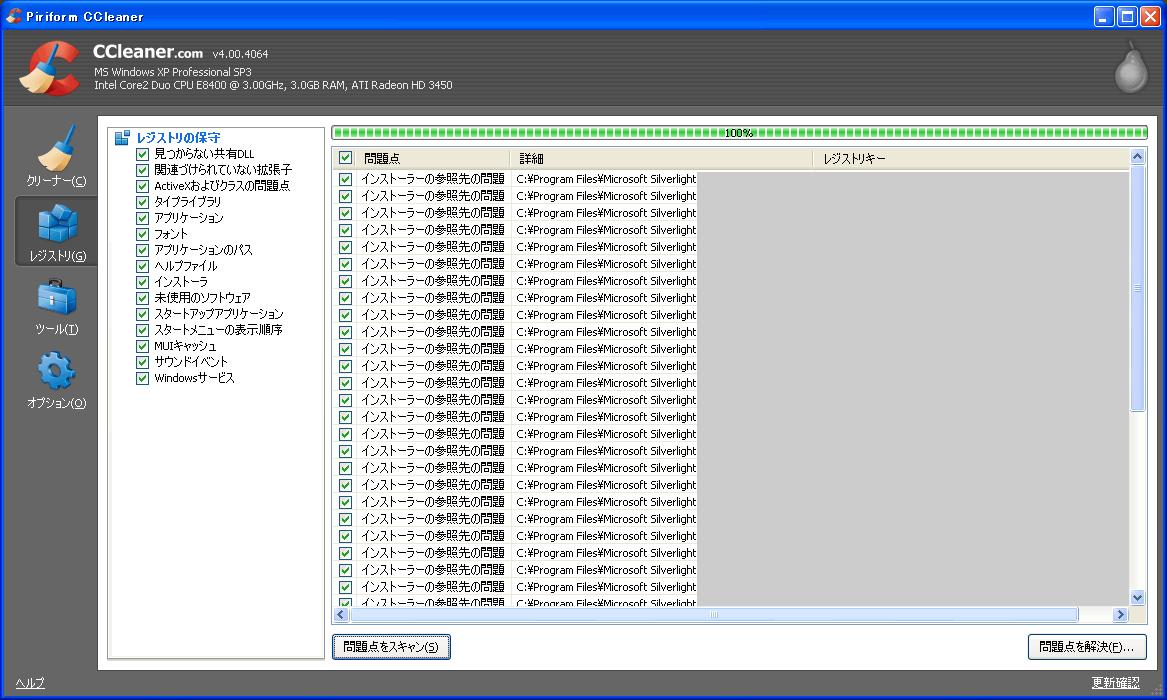
Task: Click the vertical scrollbar up arrow
Action: [x=1137, y=156]
